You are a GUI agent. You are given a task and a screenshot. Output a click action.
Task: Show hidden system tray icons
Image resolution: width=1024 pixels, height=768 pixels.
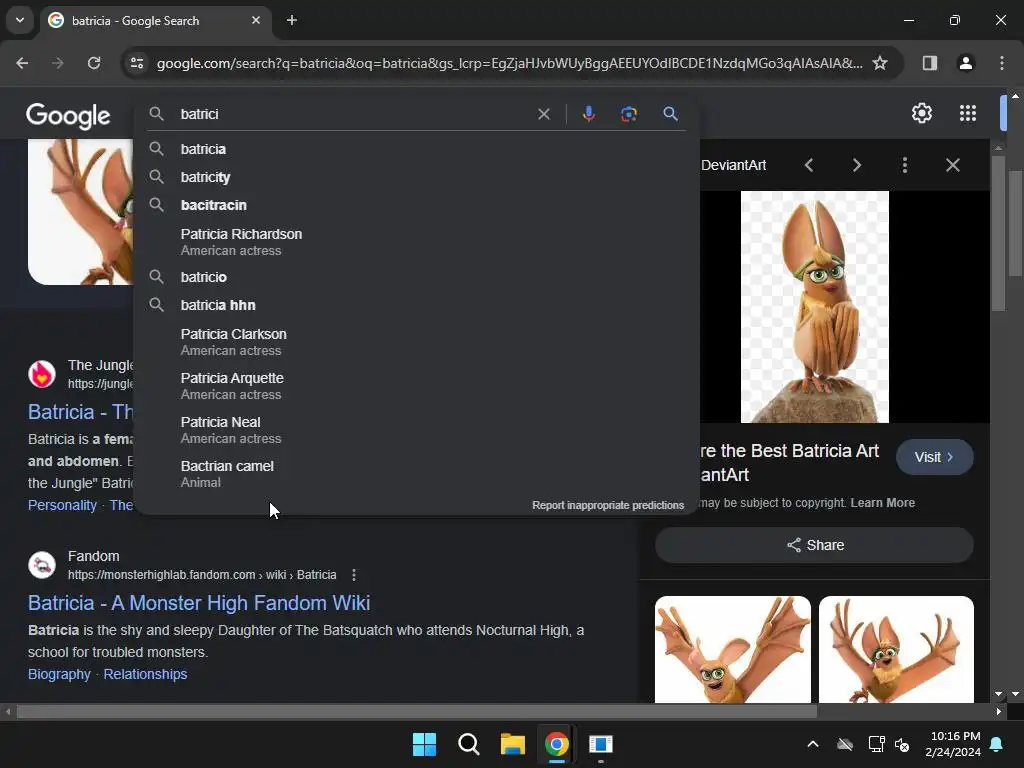tap(812, 744)
